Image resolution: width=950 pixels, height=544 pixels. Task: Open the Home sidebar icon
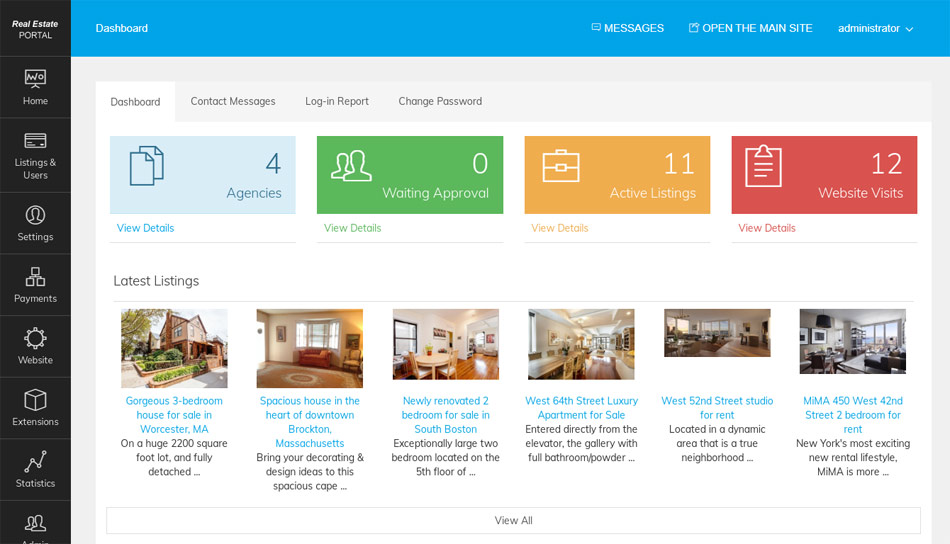click(x=35, y=79)
